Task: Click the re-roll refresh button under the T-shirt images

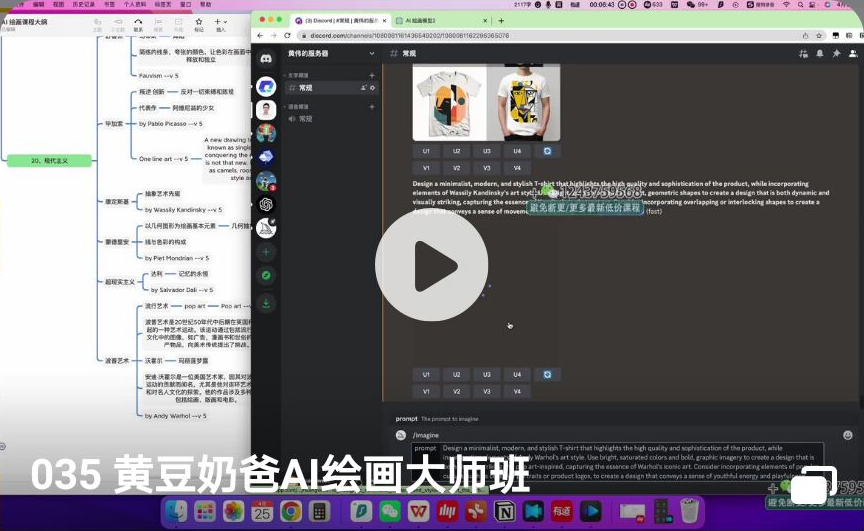Action: coord(547,151)
